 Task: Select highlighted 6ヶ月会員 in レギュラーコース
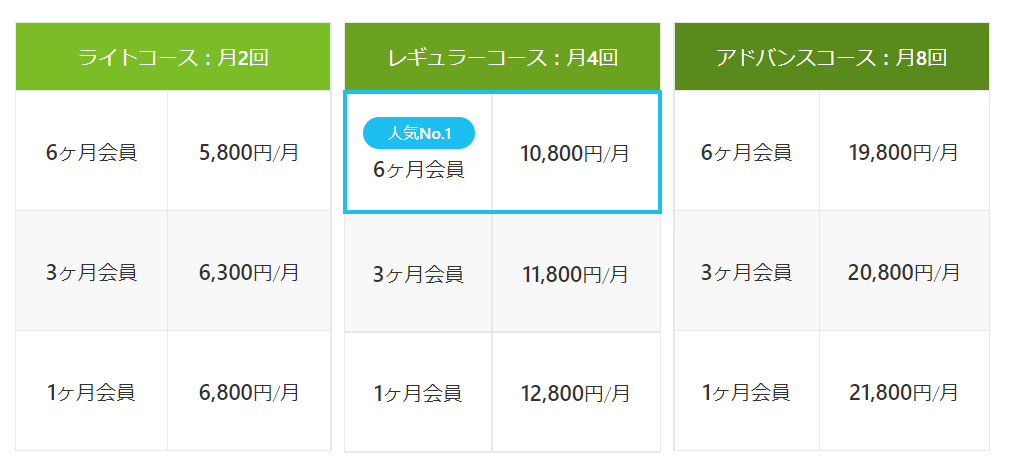click(x=419, y=170)
